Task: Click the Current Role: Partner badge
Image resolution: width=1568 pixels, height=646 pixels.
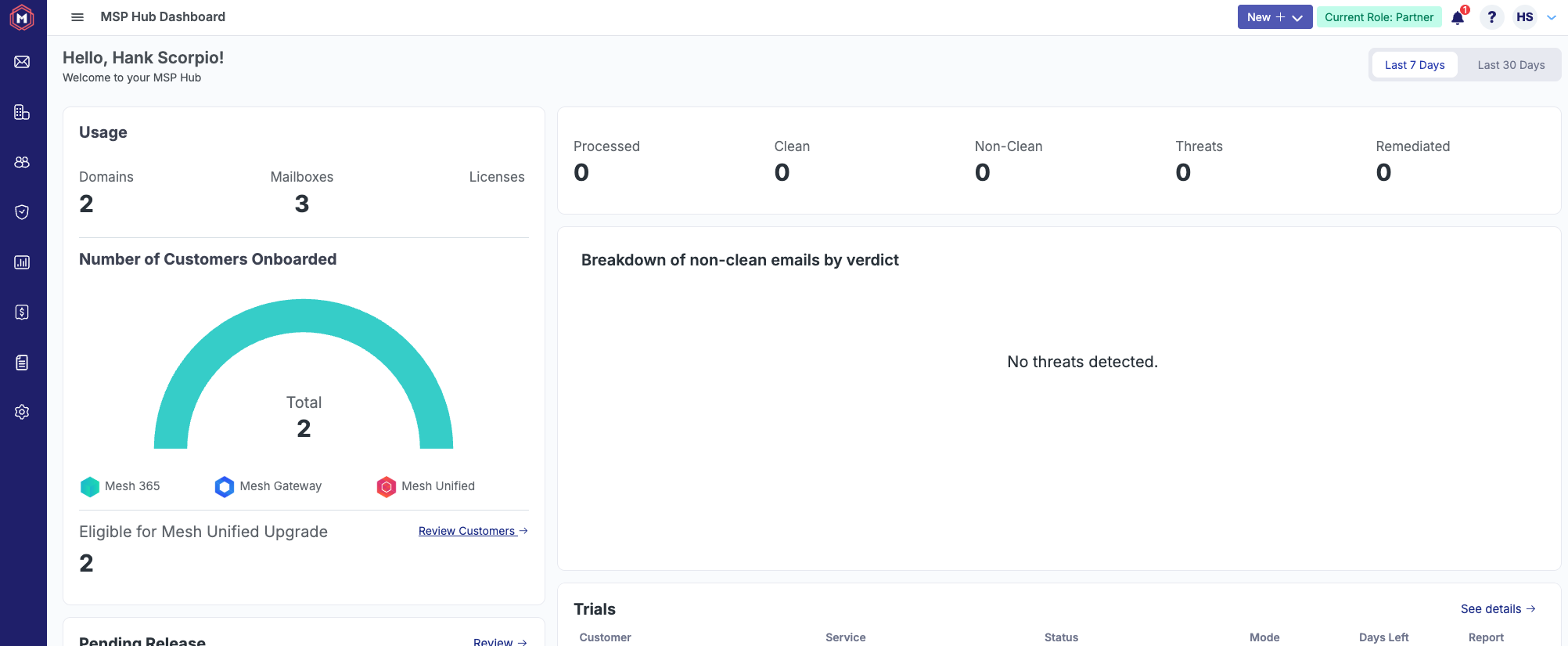Action: pyautogui.click(x=1379, y=17)
